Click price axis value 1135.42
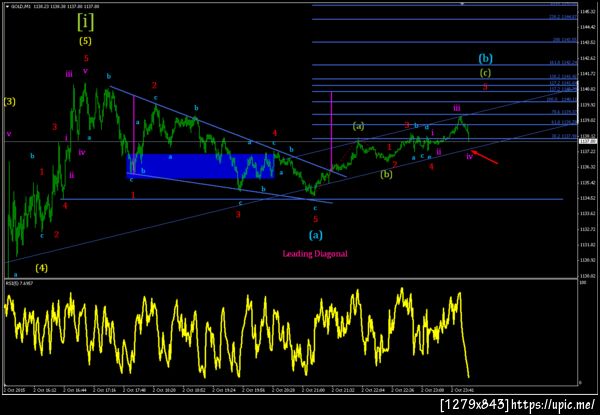 coord(587,182)
